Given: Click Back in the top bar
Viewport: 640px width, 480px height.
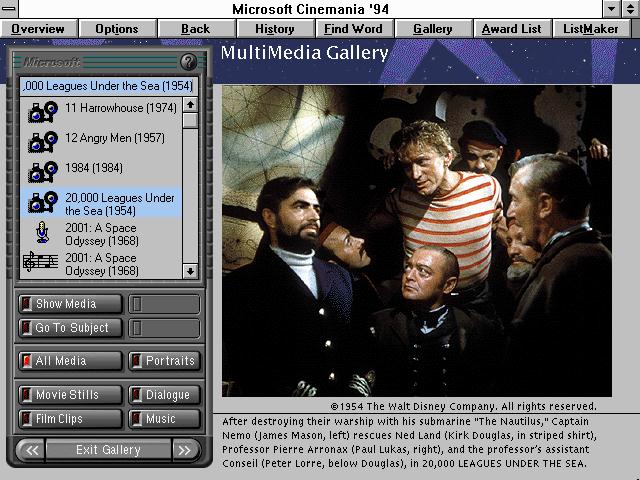Looking at the screenshot, I should coord(196,29).
